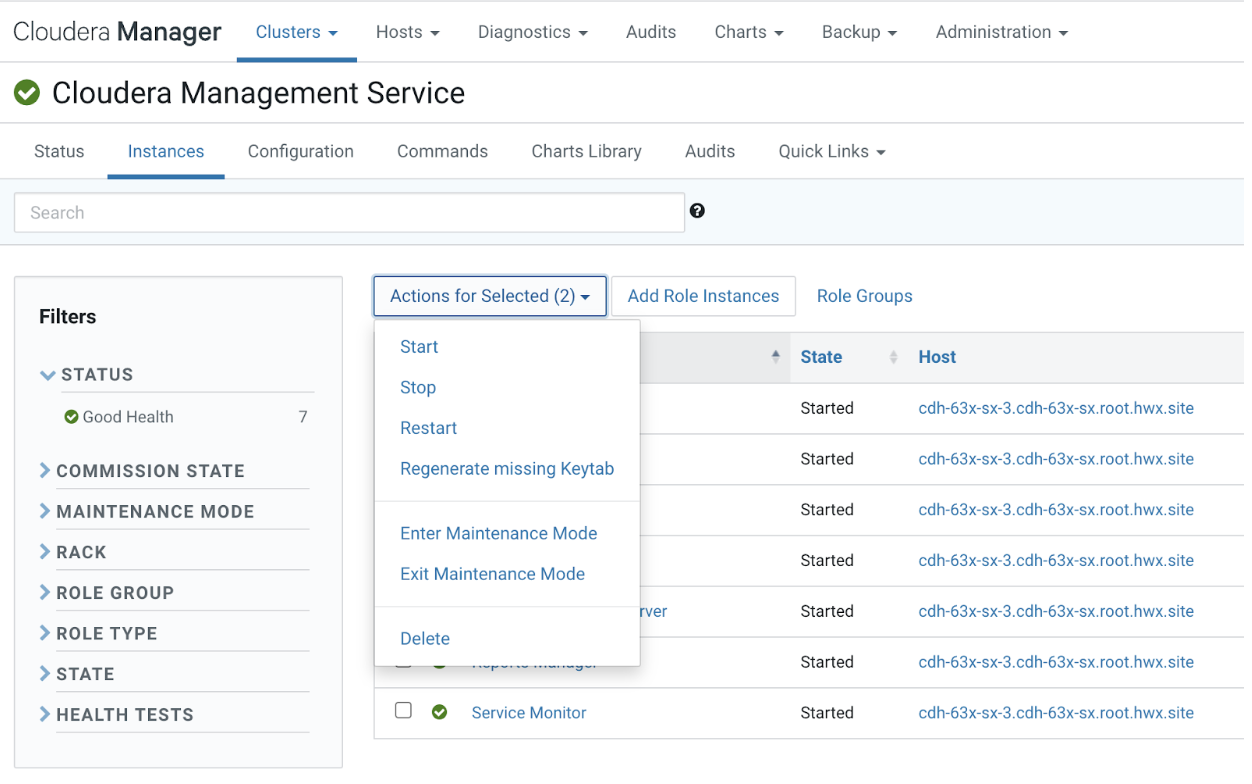Open the Administration menu in top bar

(1001, 32)
